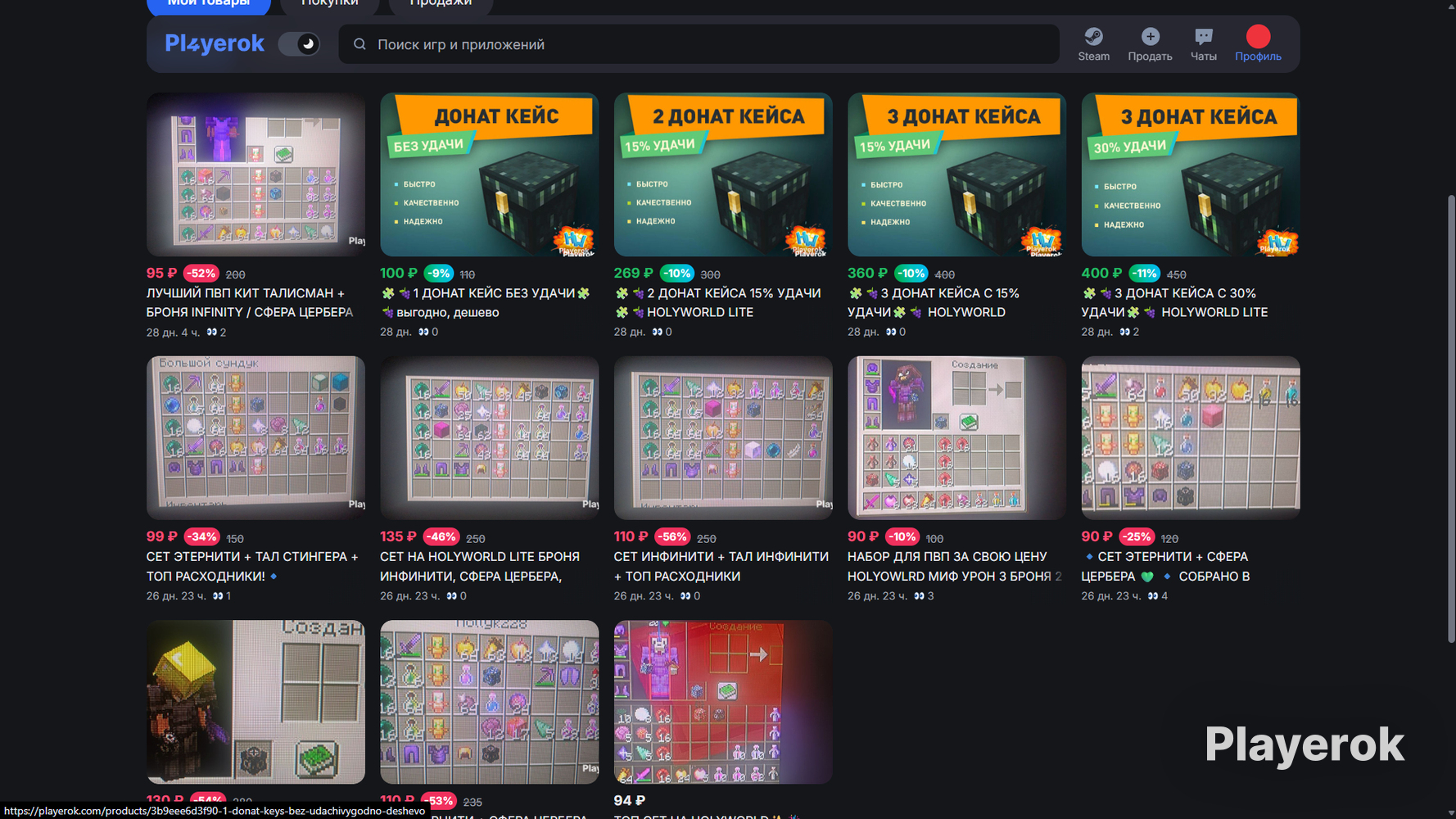Open the 2 ДОНАТ КЕЙСА 15% УДАЧИ thumbnail

[x=723, y=174]
